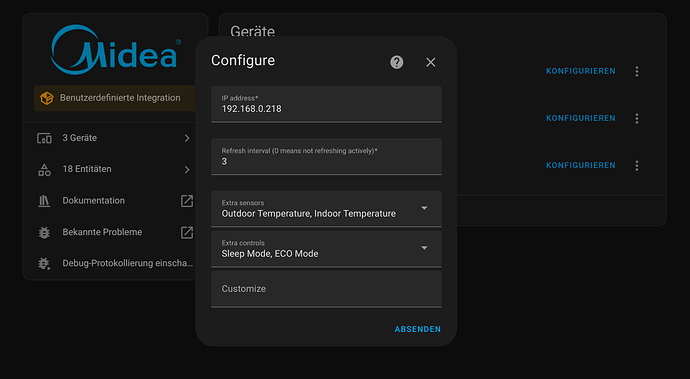Click the devices icon beside 3 Geräte
This screenshot has width=690, height=379.
point(44,138)
